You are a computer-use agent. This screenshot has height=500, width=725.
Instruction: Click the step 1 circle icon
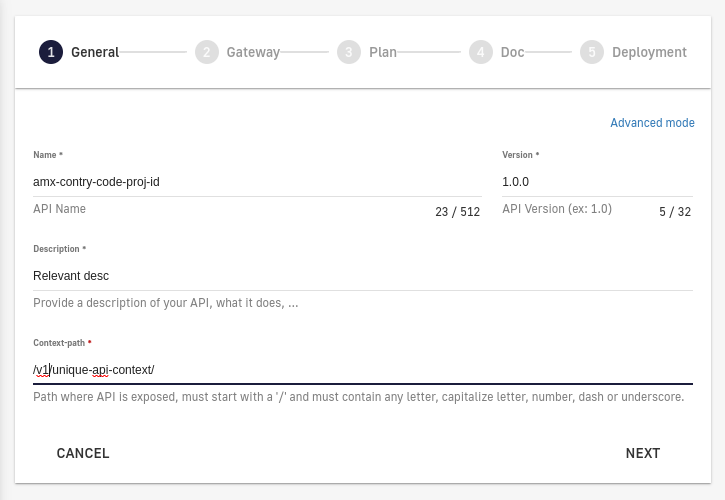[x=51, y=52]
